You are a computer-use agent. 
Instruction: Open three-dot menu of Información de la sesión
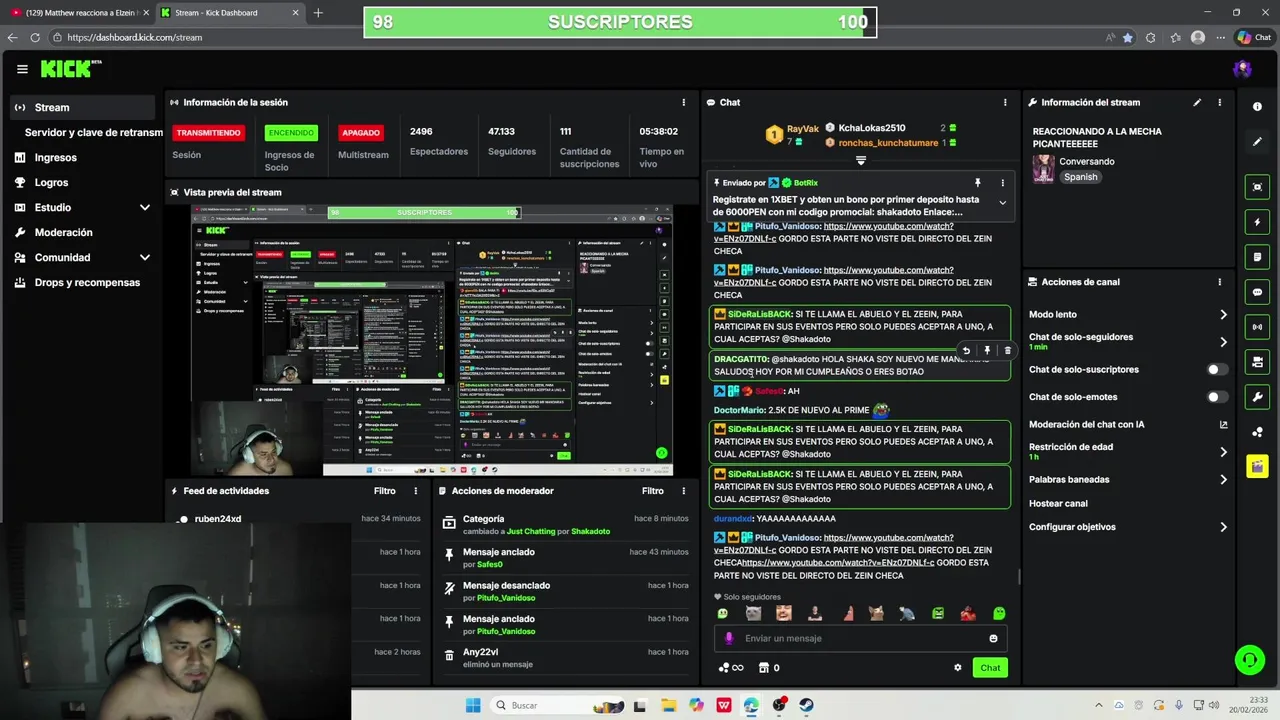pyautogui.click(x=684, y=102)
